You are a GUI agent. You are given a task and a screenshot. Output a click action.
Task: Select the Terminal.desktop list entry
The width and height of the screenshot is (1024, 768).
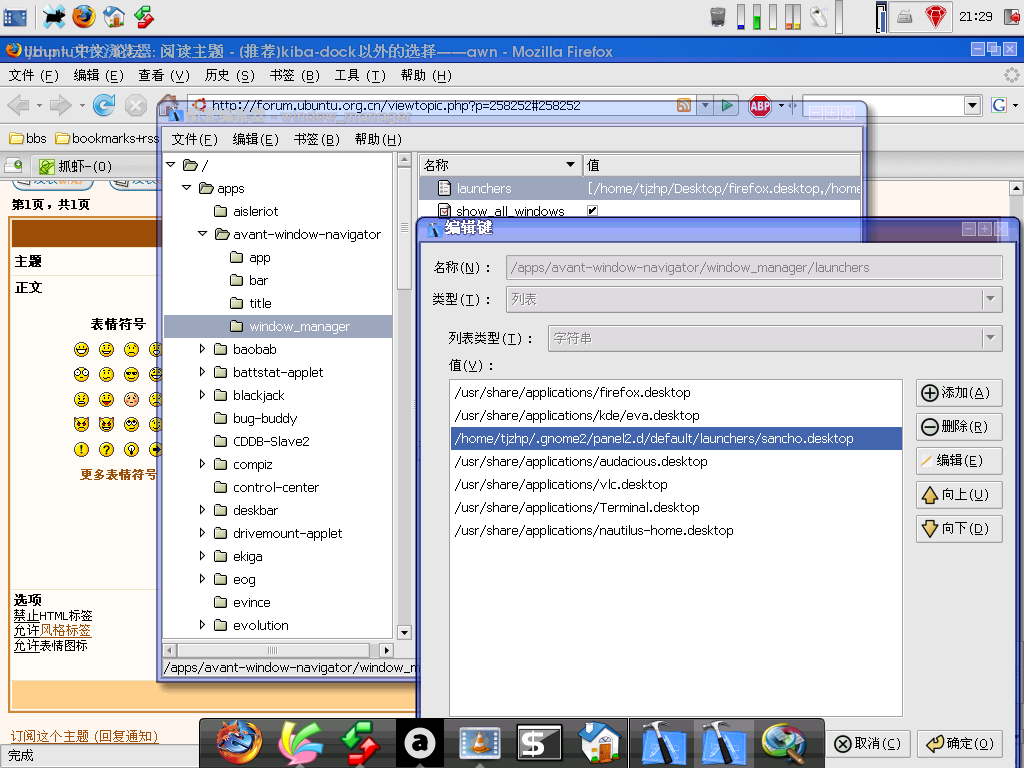(x=676, y=507)
